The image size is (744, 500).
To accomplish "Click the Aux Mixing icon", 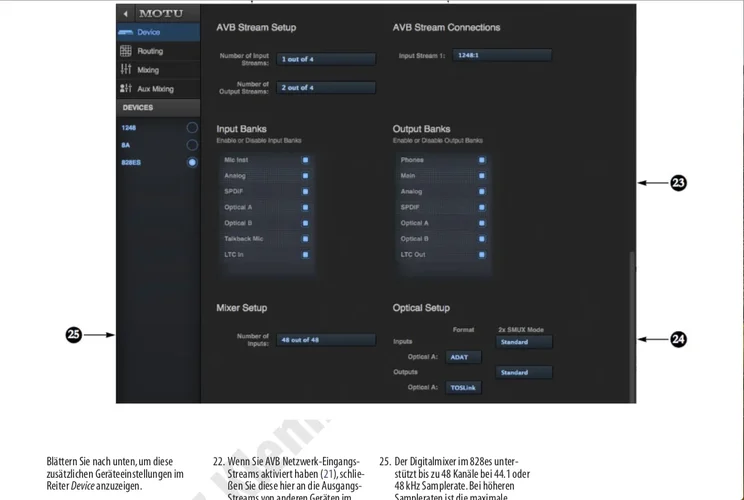I will [126, 88].
